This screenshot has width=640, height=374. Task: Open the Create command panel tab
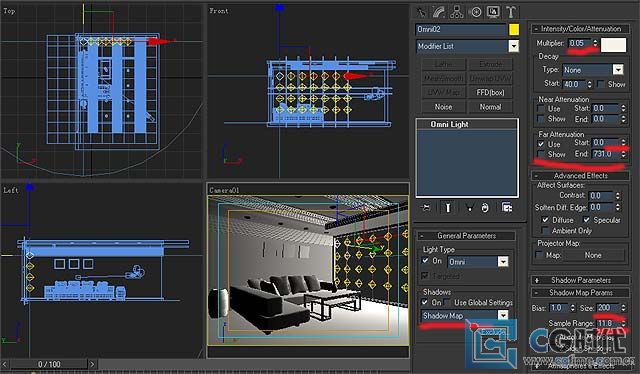(420, 12)
